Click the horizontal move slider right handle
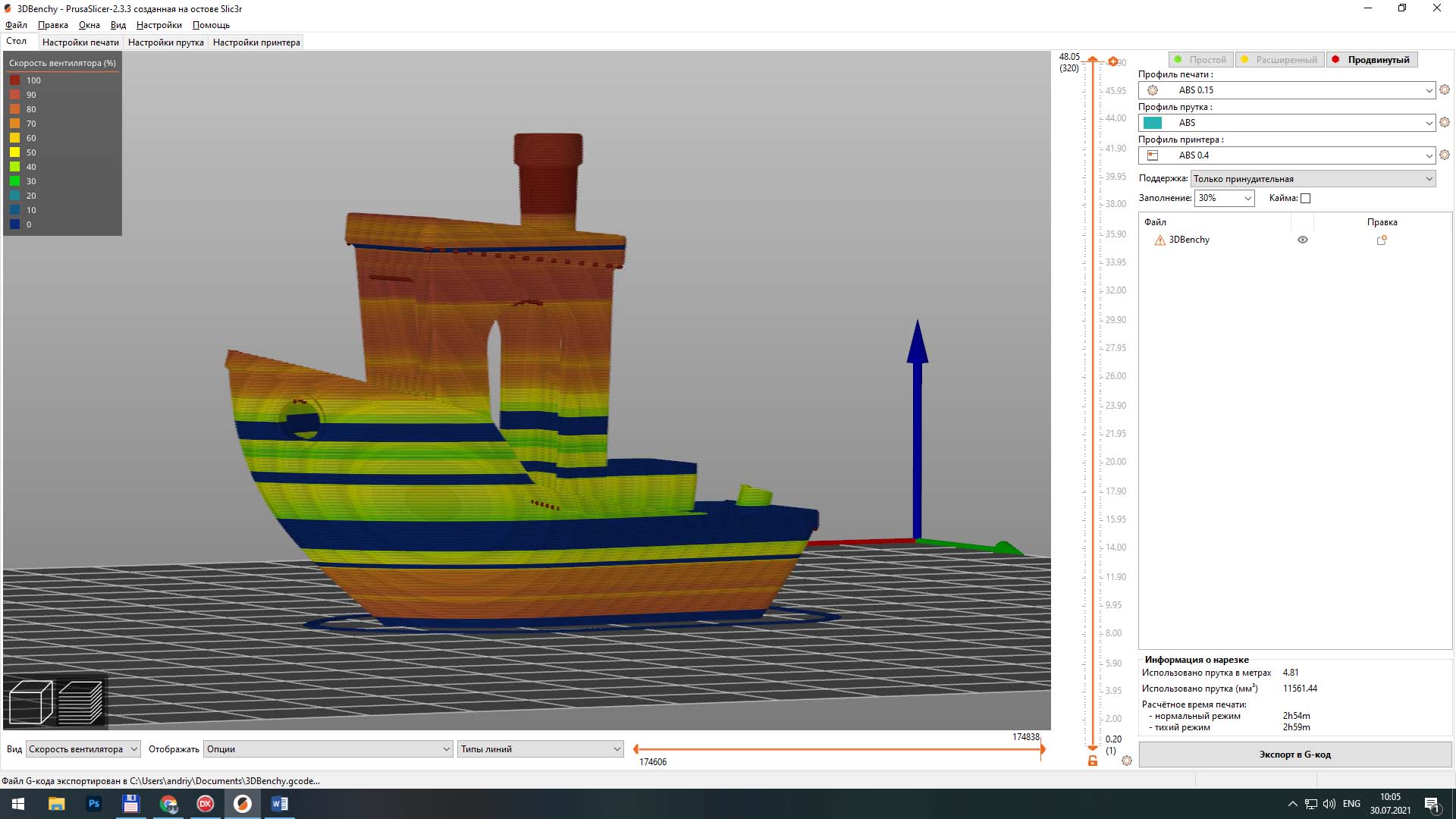The width and height of the screenshot is (1456, 819). point(1043,749)
